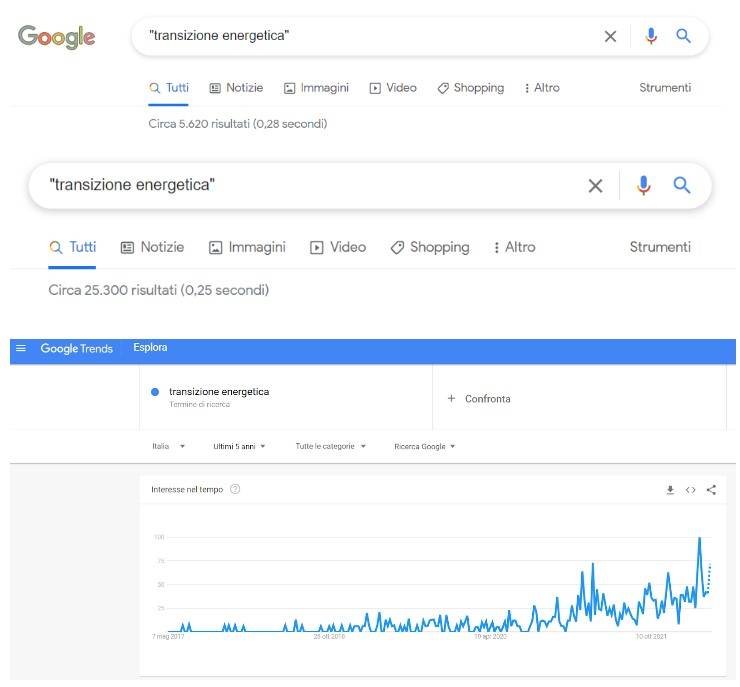The height and width of the screenshot is (687, 740).
Task: Click the search magnifier in second search bar
Action: click(x=681, y=185)
